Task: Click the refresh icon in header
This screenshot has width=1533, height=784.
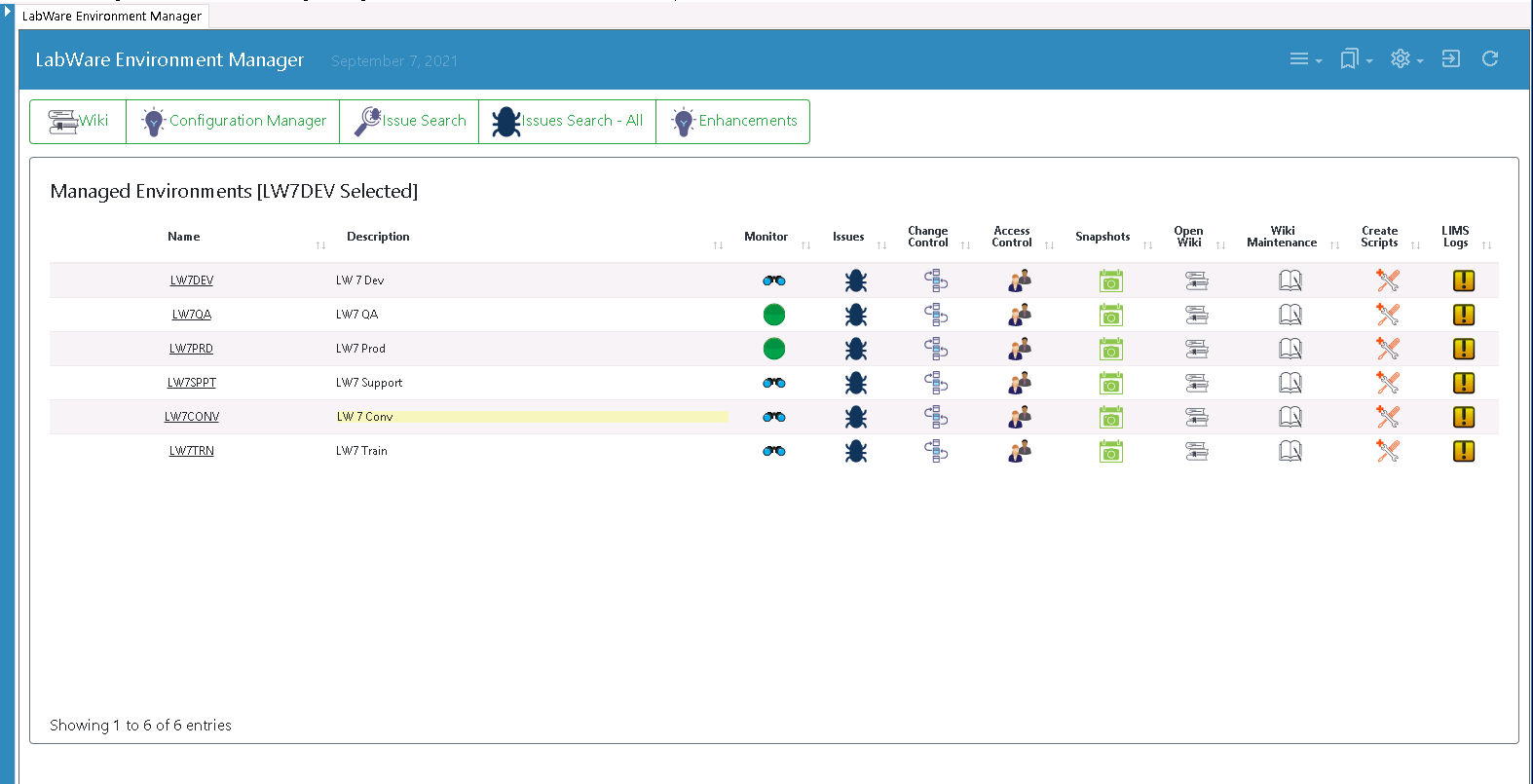Action: pyautogui.click(x=1490, y=59)
